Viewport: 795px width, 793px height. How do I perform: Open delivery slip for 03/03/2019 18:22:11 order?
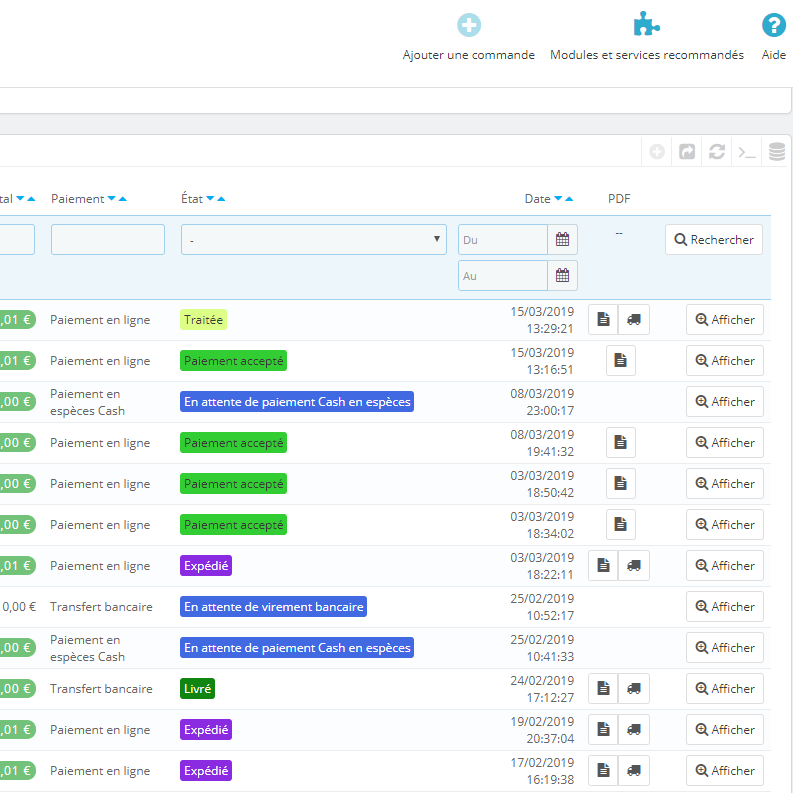click(634, 565)
